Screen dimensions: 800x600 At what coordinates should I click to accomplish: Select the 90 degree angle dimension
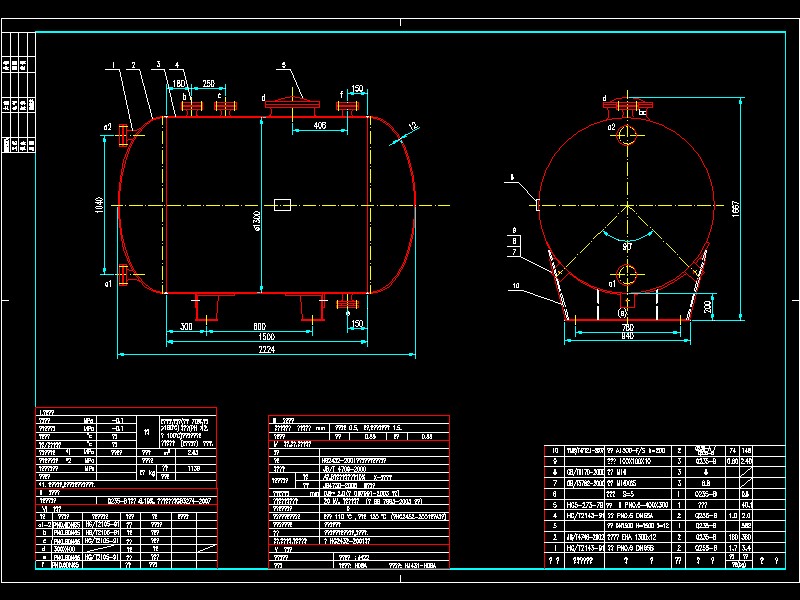tap(628, 244)
